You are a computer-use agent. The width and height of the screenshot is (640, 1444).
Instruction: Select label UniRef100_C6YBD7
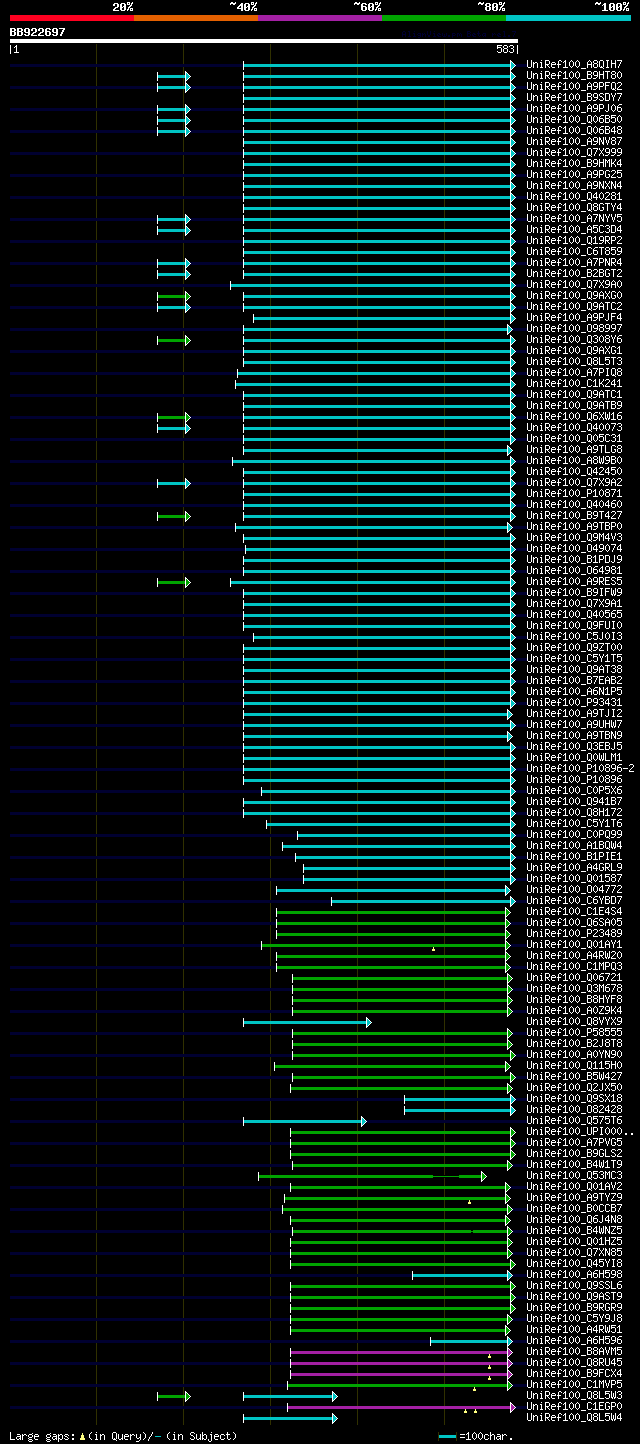[574, 900]
